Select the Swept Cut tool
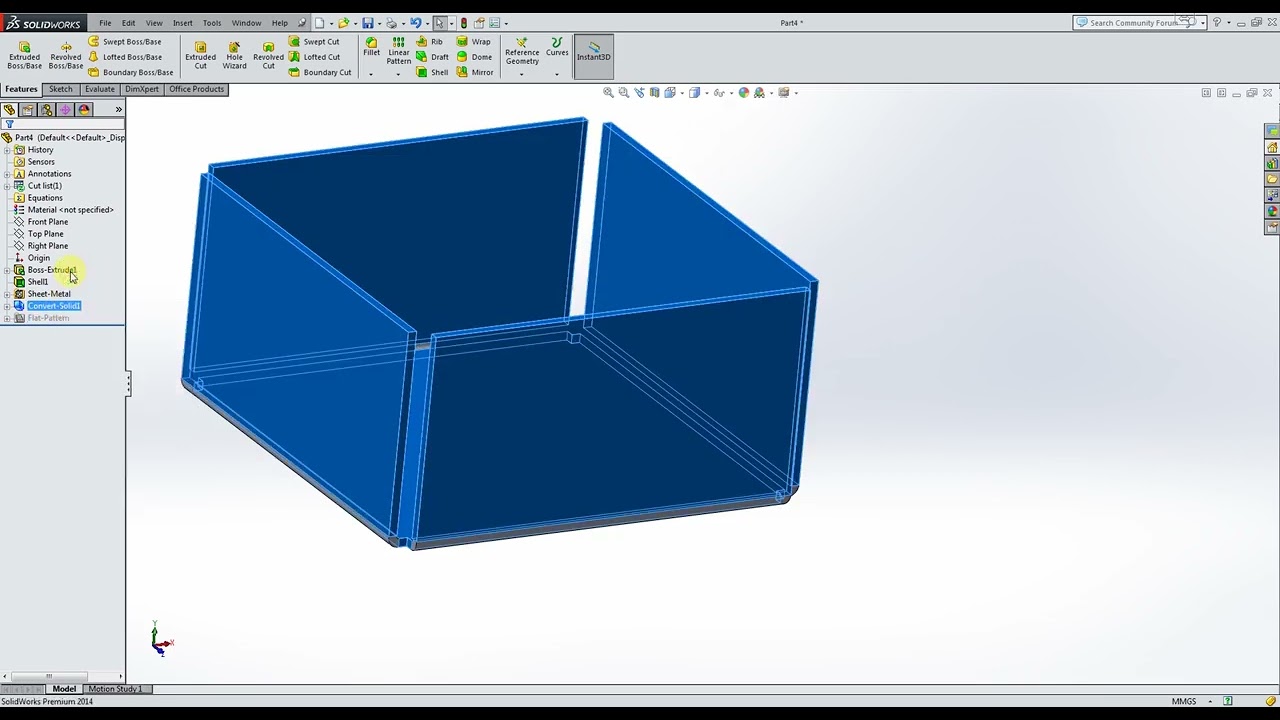 click(314, 42)
